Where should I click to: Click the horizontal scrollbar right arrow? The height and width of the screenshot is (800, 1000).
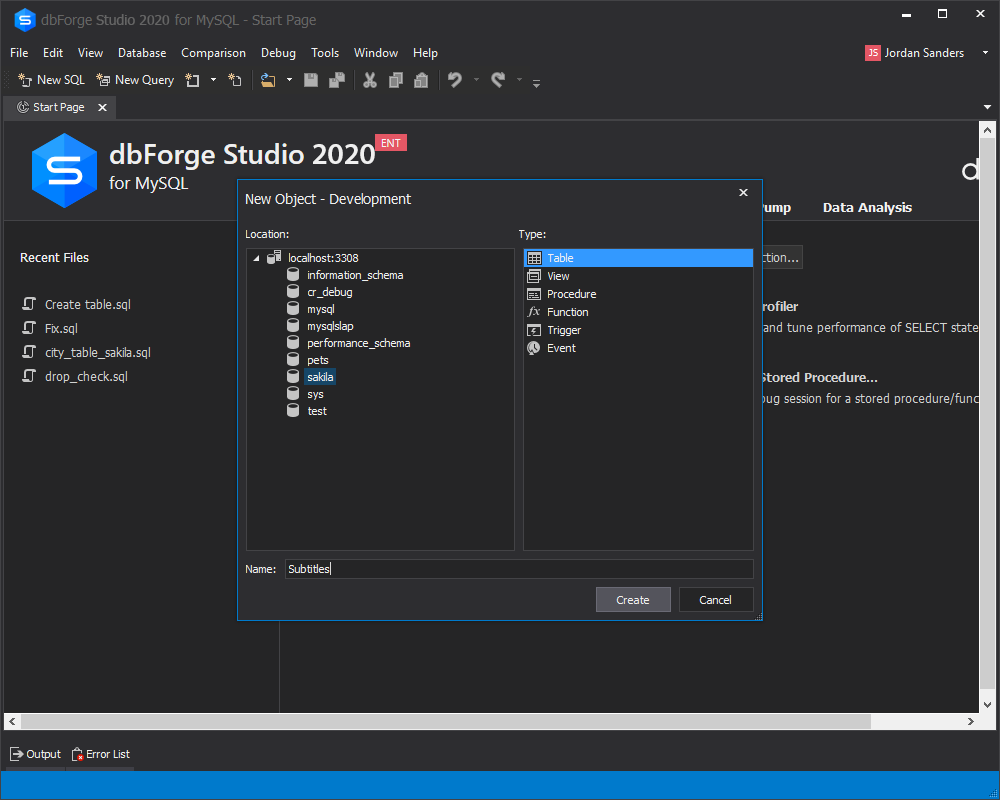[x=971, y=722]
